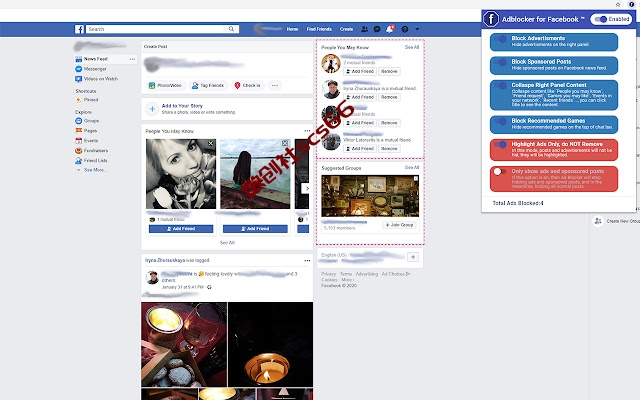The width and height of the screenshot is (640, 400).
Task: Open the header account dropdown arrow
Action: tap(417, 29)
